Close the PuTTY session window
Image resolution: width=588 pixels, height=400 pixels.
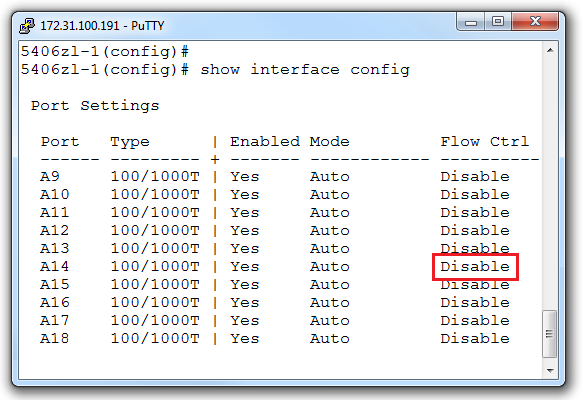point(535,22)
